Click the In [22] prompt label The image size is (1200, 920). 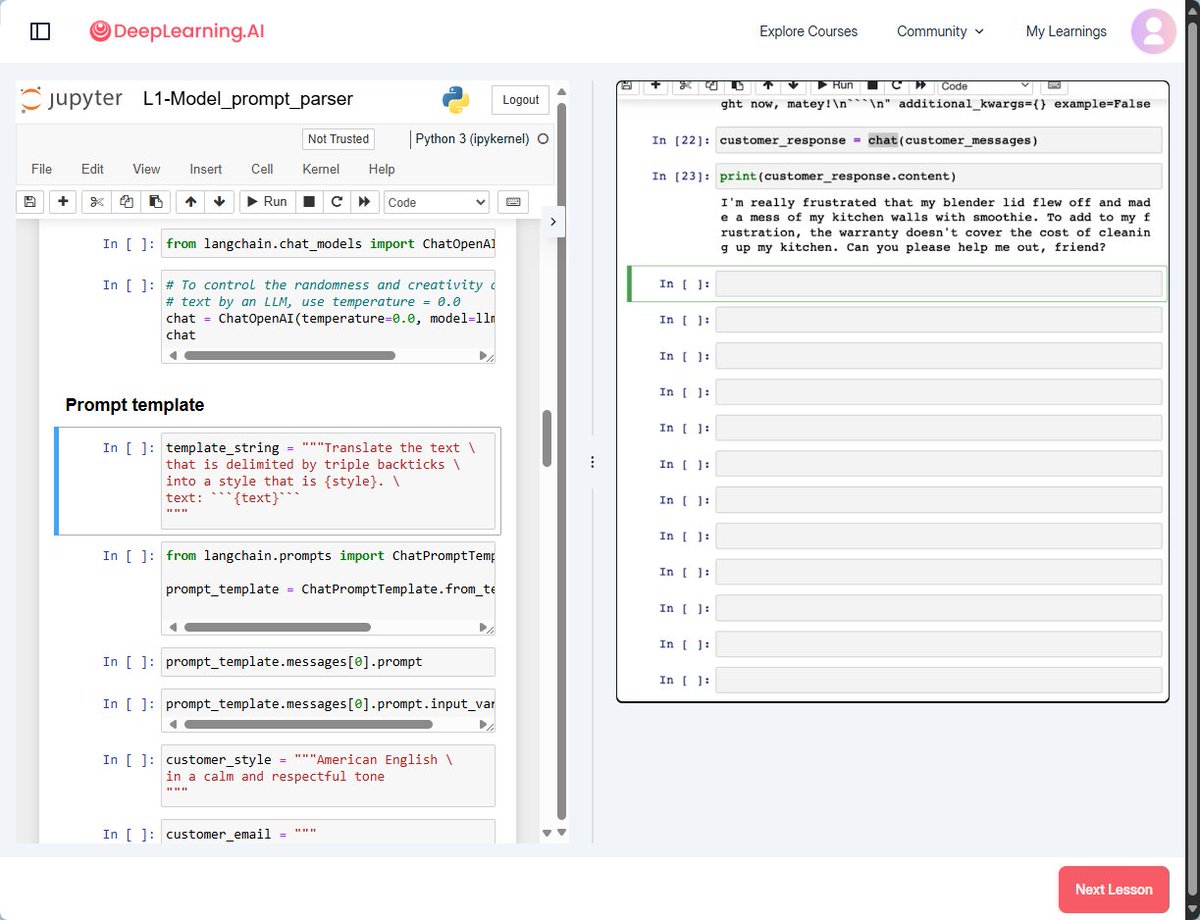(x=680, y=140)
